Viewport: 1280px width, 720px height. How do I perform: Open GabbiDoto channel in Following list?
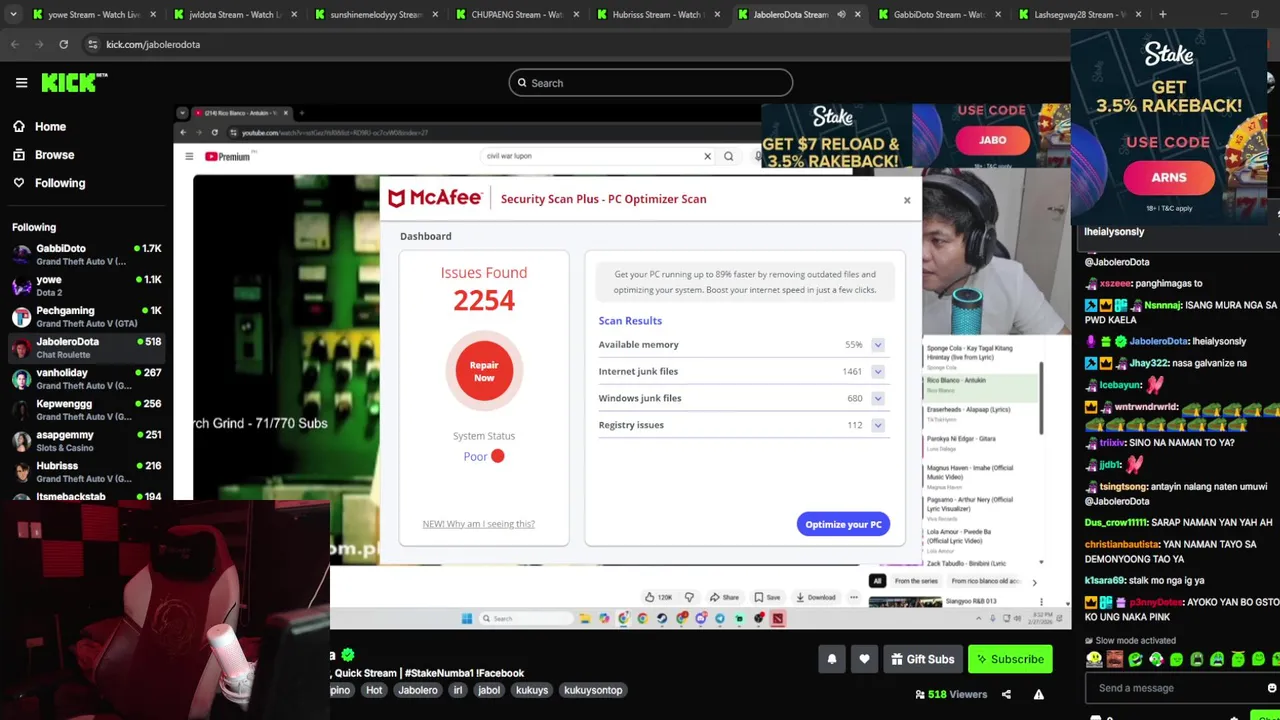85,254
